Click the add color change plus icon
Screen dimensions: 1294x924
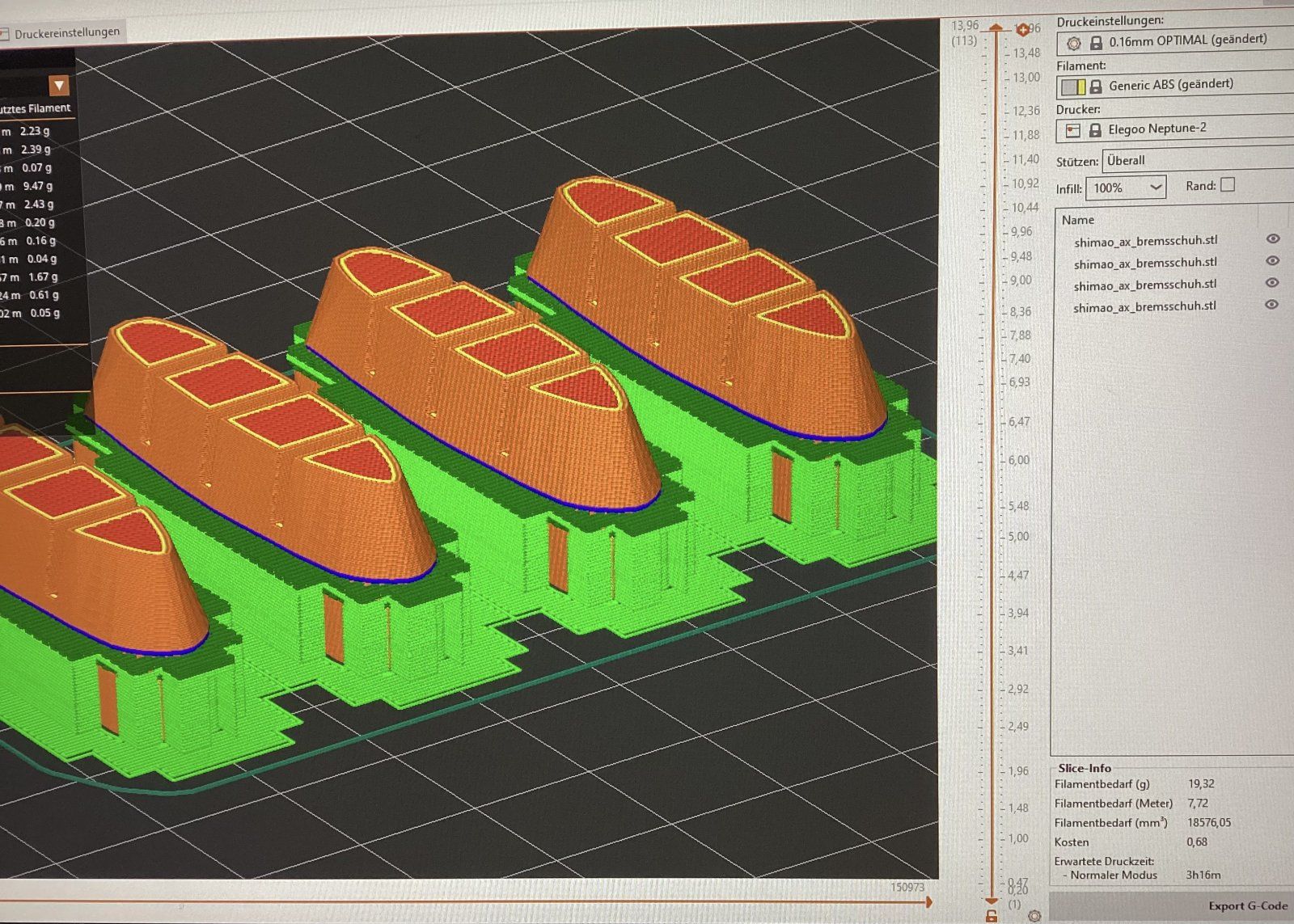click(1024, 30)
